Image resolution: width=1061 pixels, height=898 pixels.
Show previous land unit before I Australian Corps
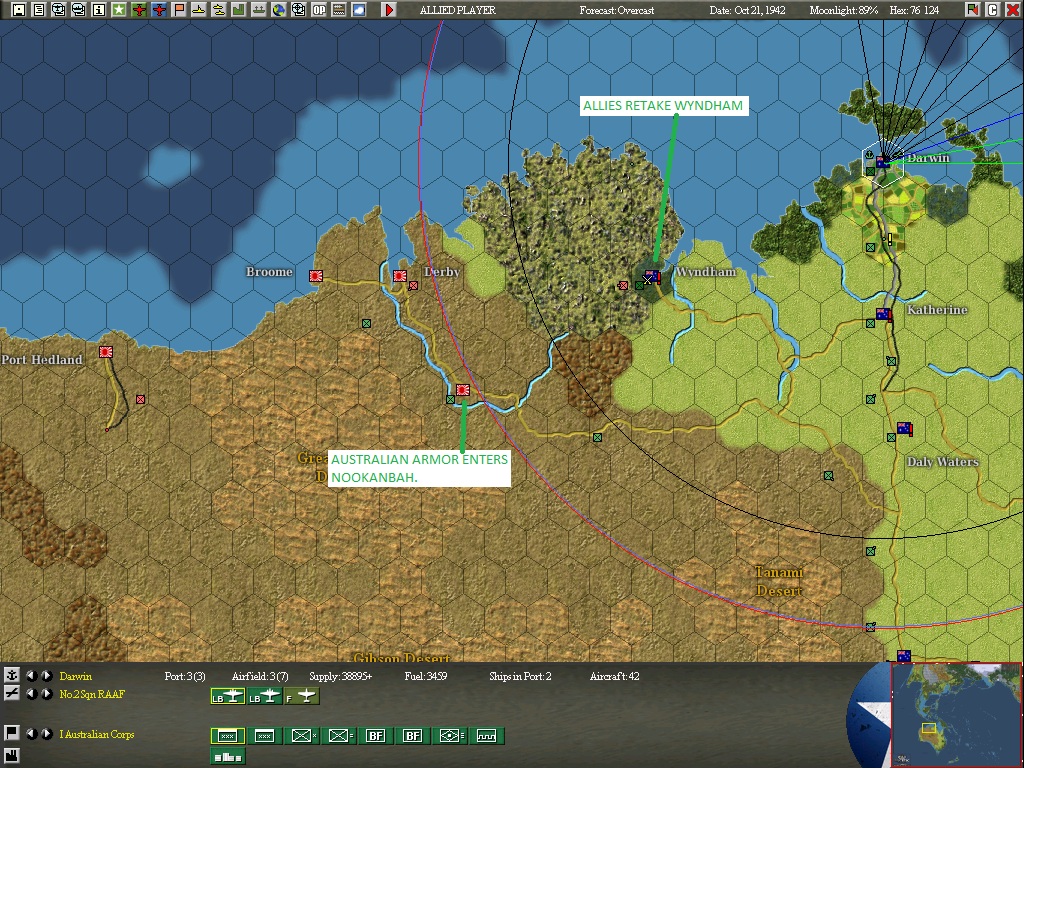[x=31, y=734]
